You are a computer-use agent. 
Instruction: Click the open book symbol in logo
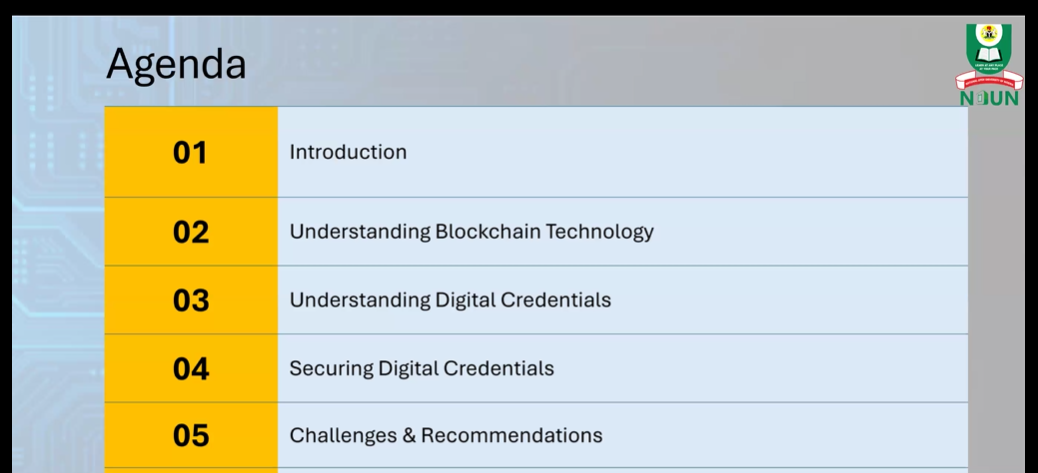pyautogui.click(x=988, y=55)
